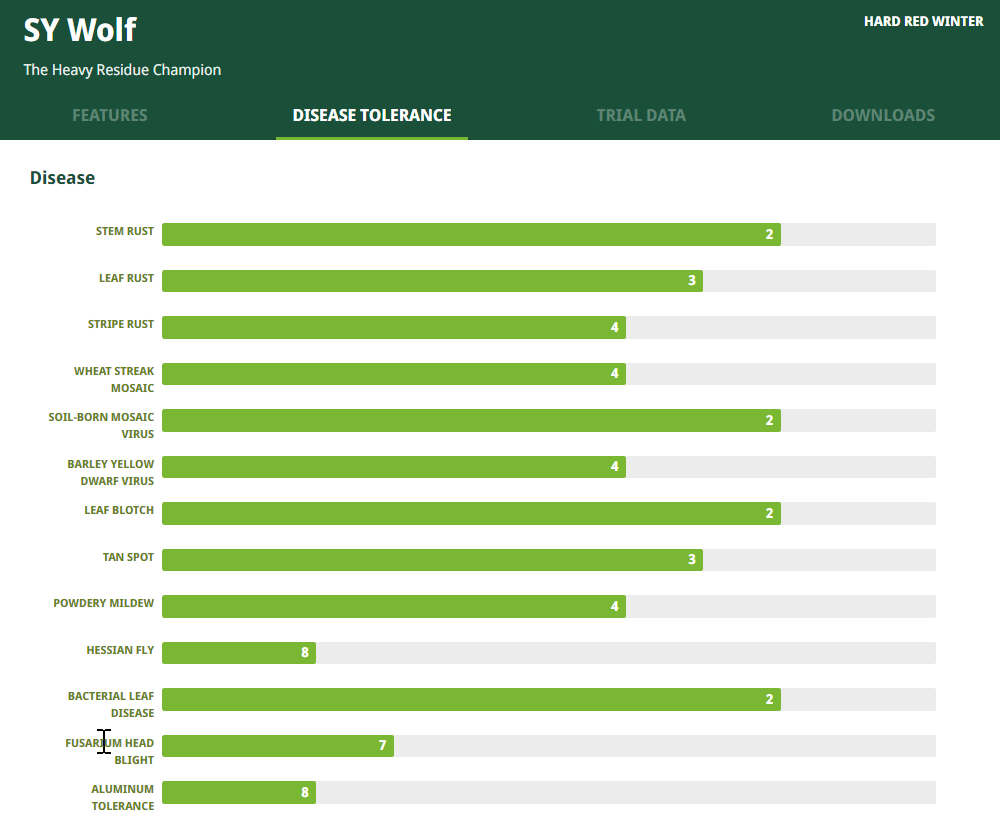The width and height of the screenshot is (1000, 814).
Task: Click the Powdery Mildew rating bar
Action: coord(548,606)
